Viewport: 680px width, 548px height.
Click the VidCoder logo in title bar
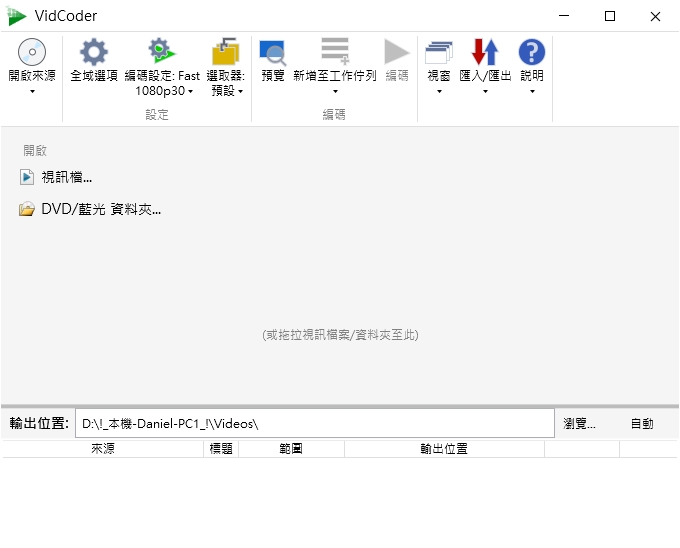click(x=16, y=16)
